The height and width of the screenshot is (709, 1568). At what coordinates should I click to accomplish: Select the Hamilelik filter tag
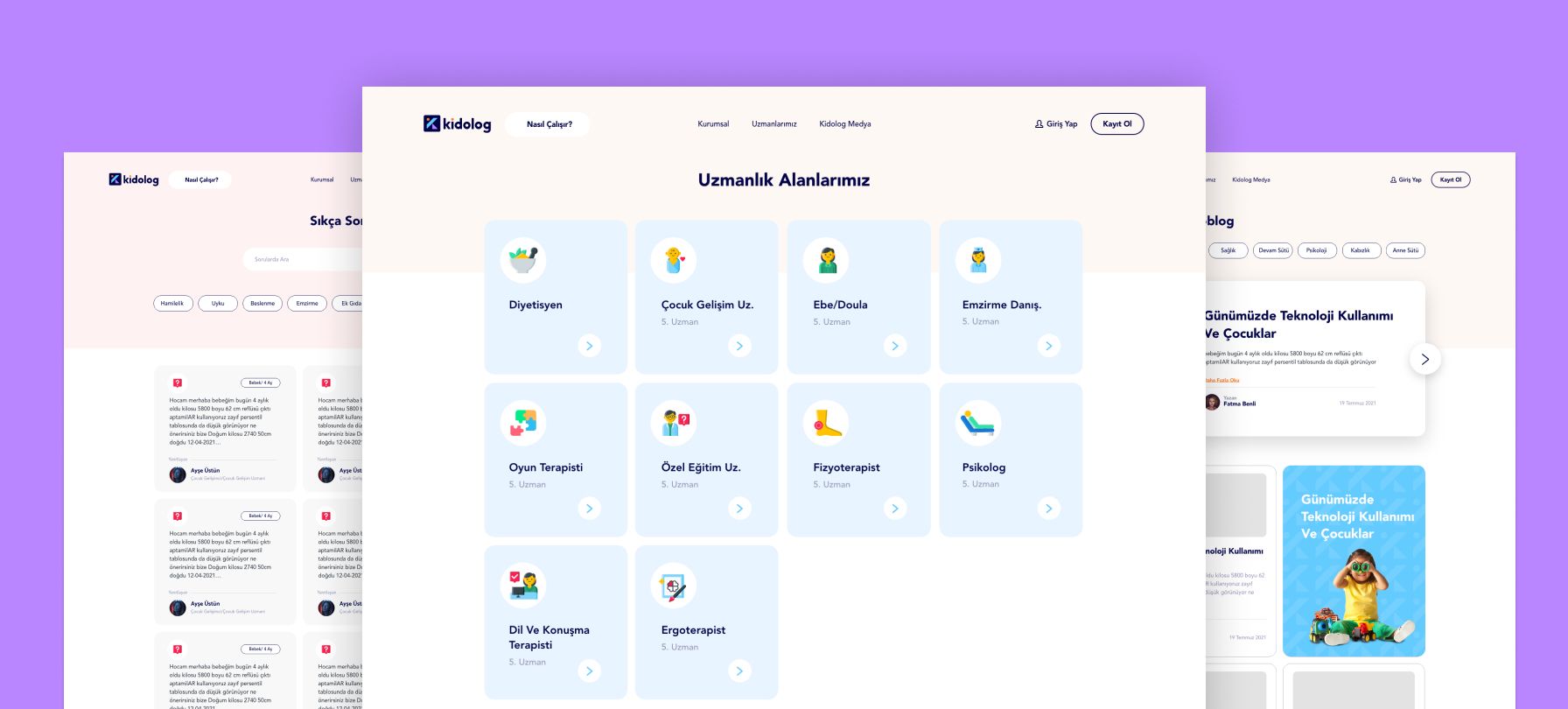coord(172,304)
